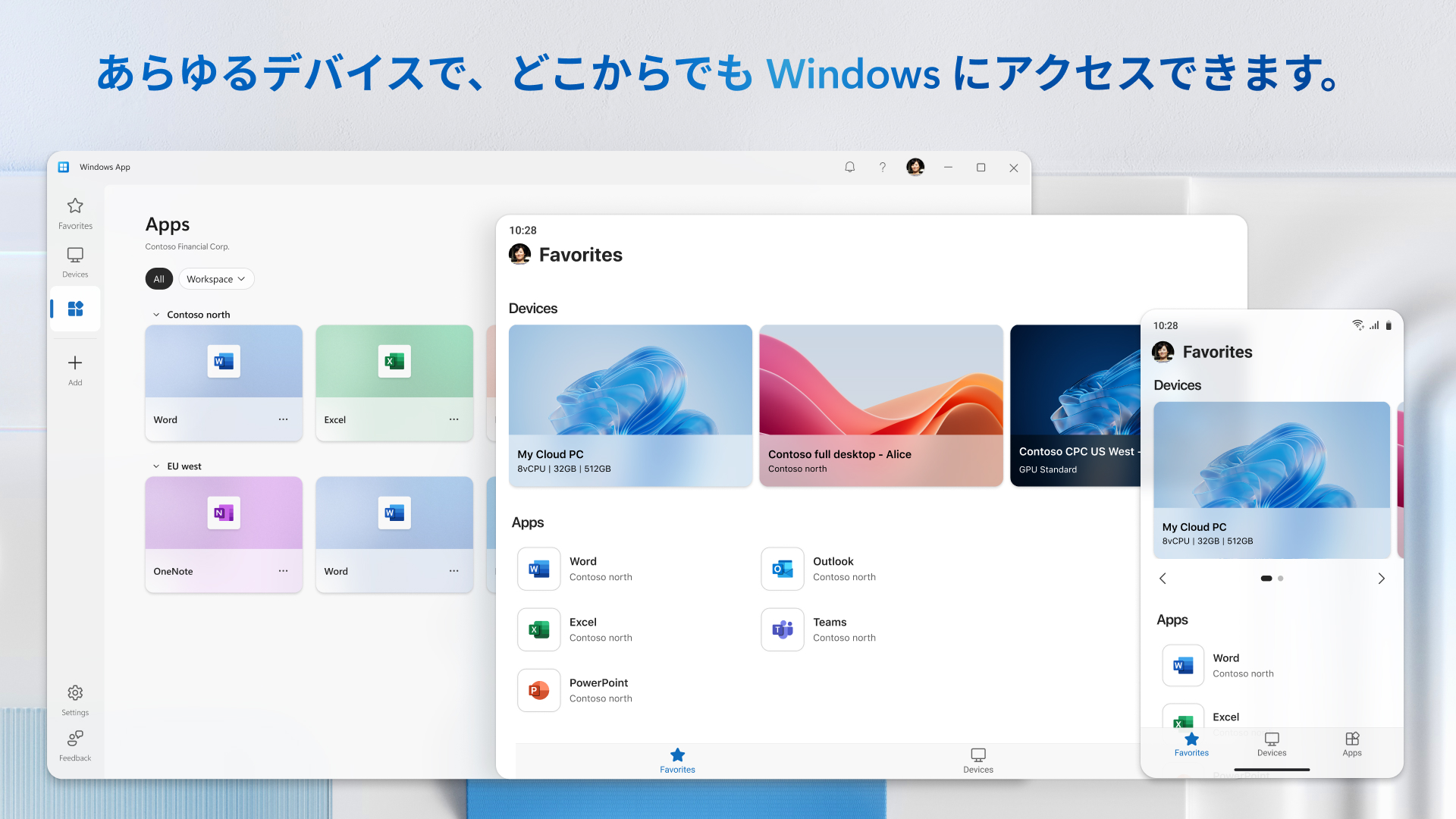
Task: Launch Word from the tablet Favorites apps
Action: tap(539, 569)
